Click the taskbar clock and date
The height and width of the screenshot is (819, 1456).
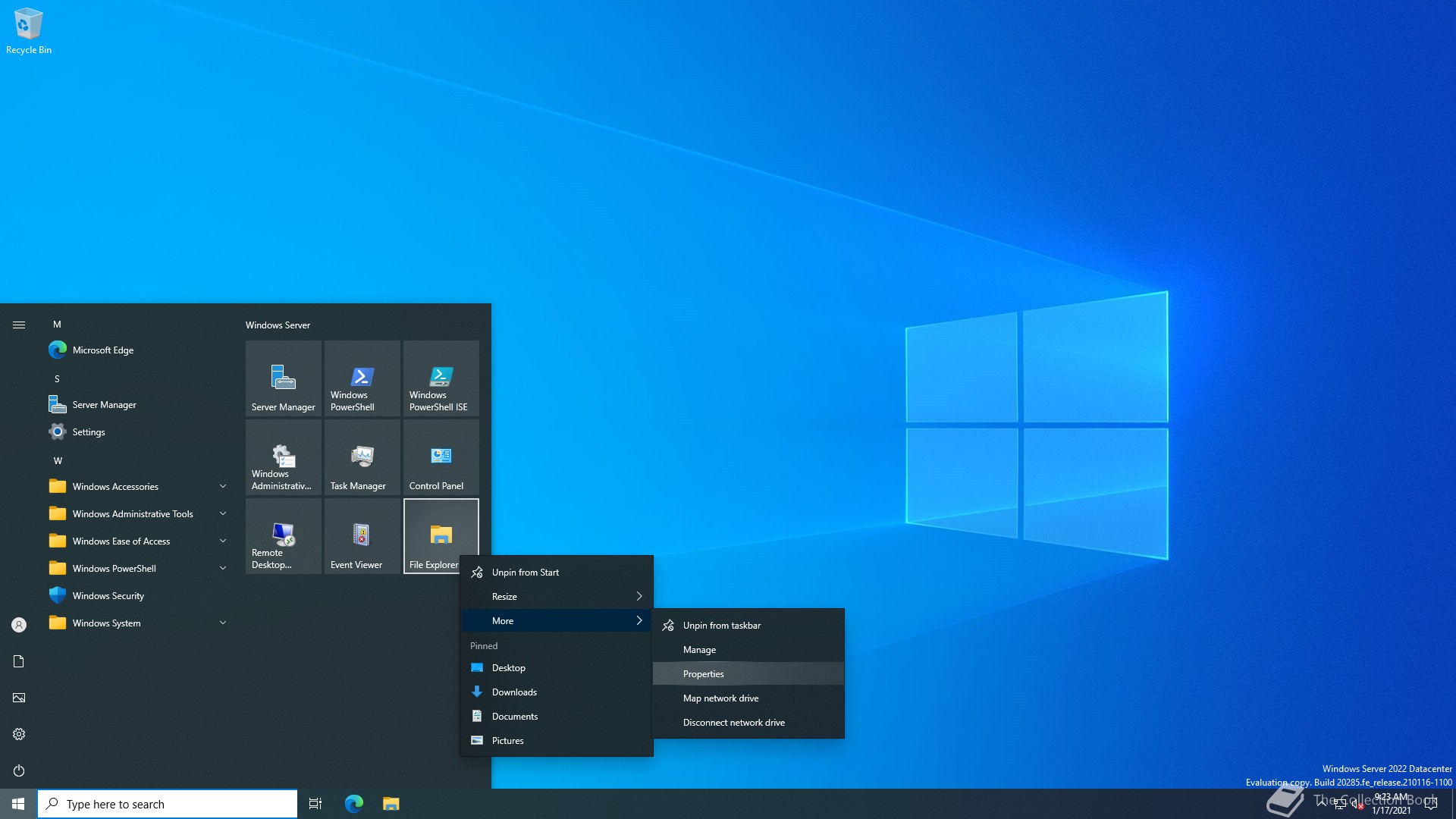click(x=1392, y=804)
